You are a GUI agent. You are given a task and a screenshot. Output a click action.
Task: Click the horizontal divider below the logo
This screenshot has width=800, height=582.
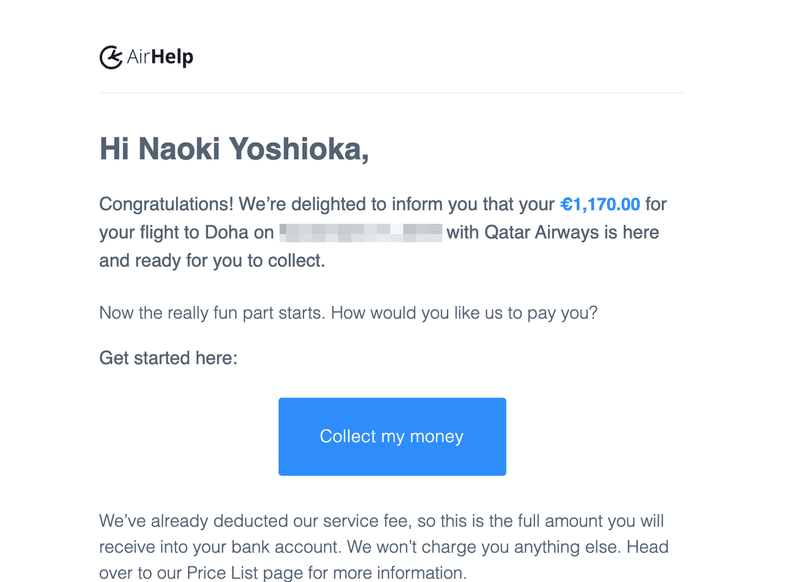(x=392, y=92)
